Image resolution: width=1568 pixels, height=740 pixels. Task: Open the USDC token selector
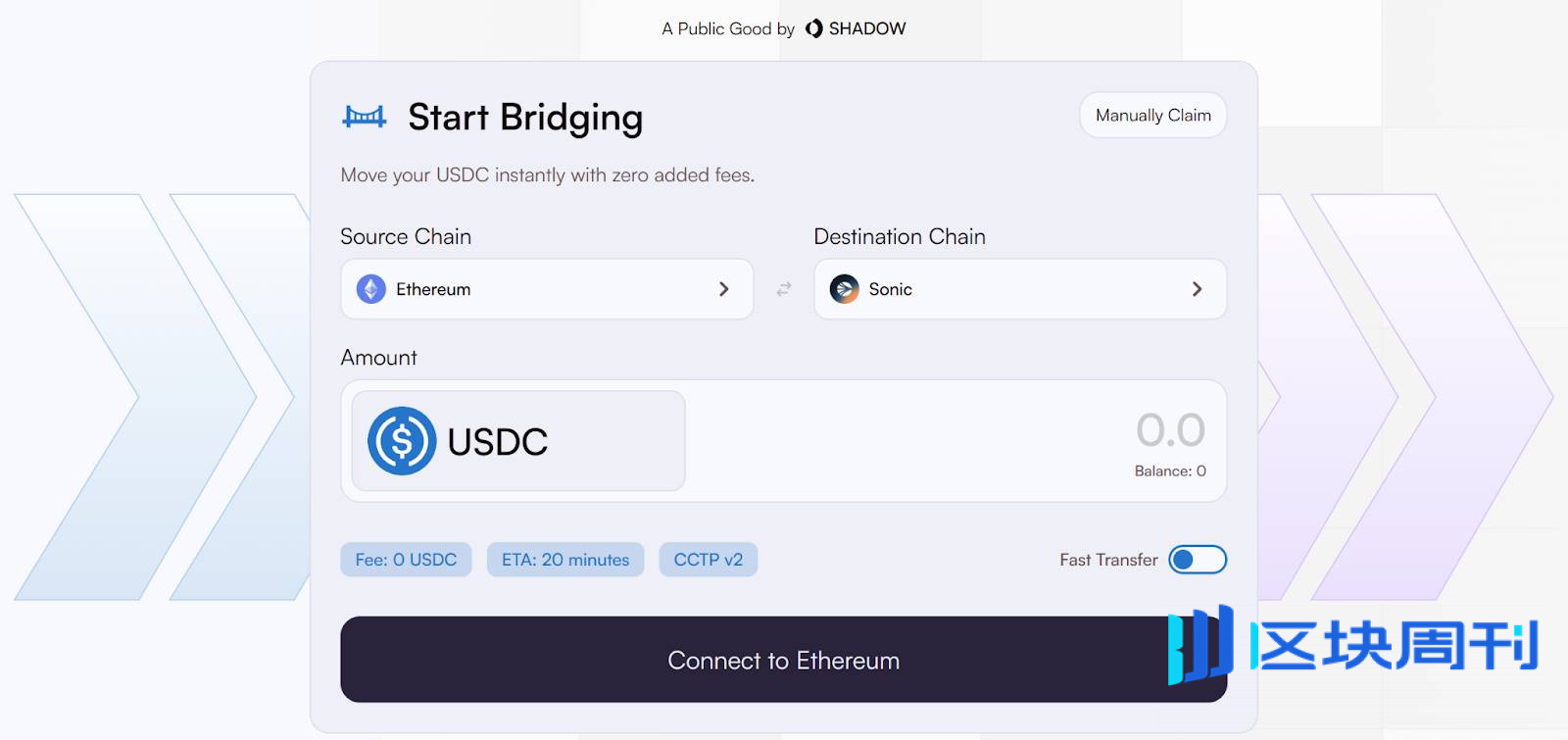tap(518, 441)
